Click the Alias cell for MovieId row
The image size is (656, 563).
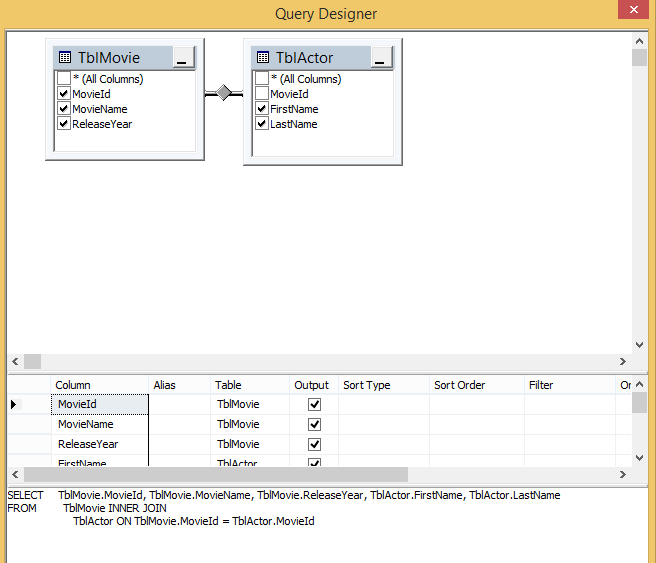pyautogui.click(x=179, y=404)
